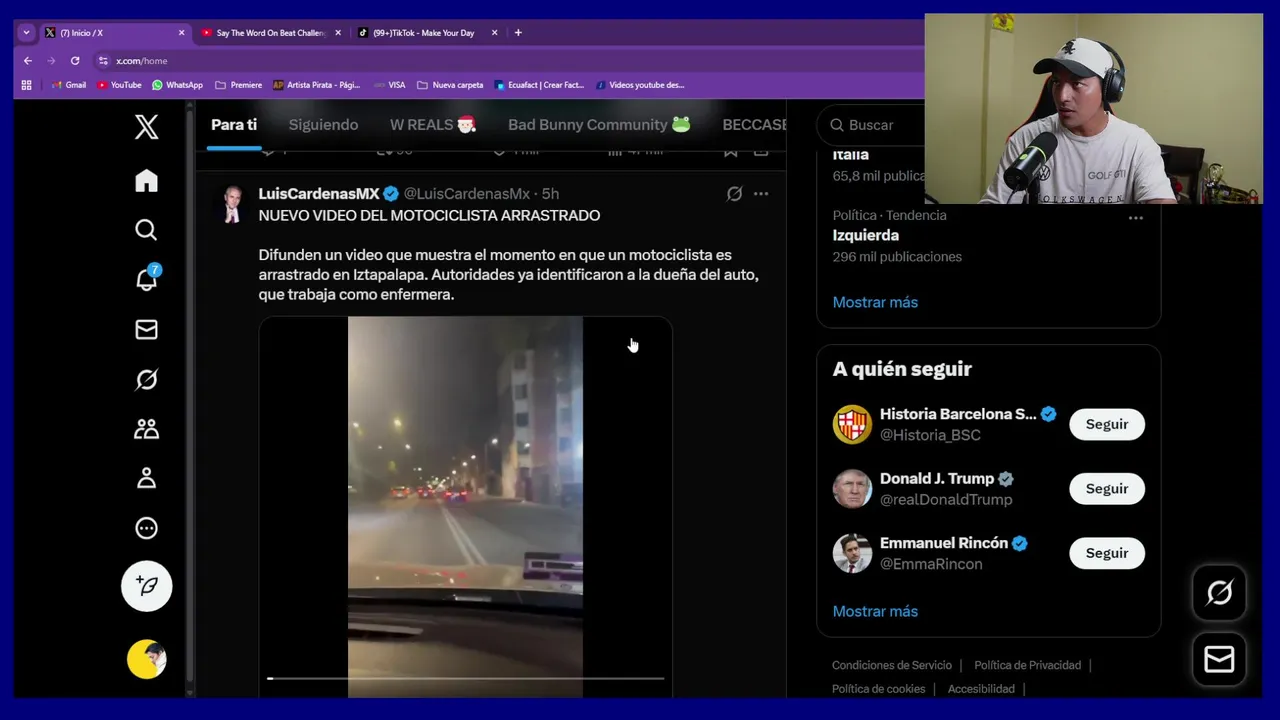1280x720 pixels.
Task: Open LuisCardenasMX profile name
Action: (319, 194)
